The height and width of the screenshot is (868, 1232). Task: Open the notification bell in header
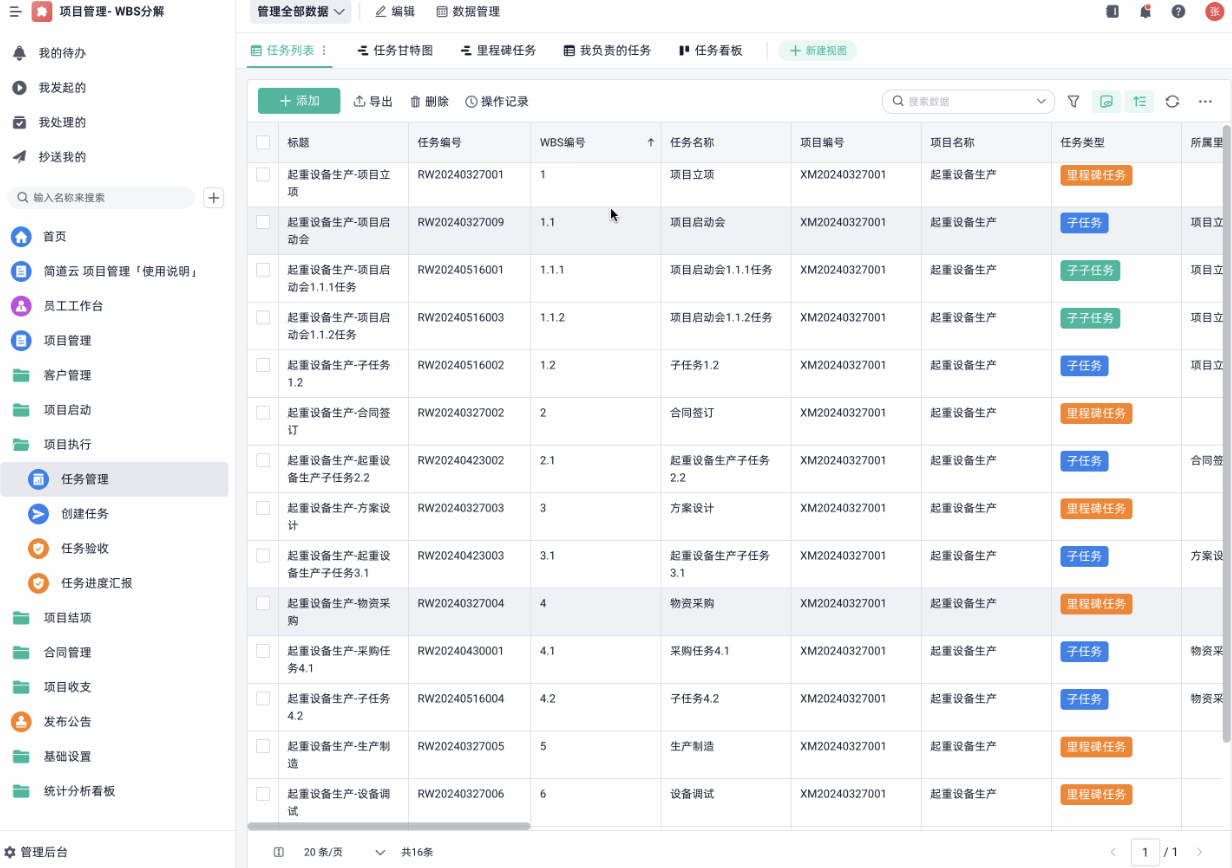pyautogui.click(x=1145, y=12)
